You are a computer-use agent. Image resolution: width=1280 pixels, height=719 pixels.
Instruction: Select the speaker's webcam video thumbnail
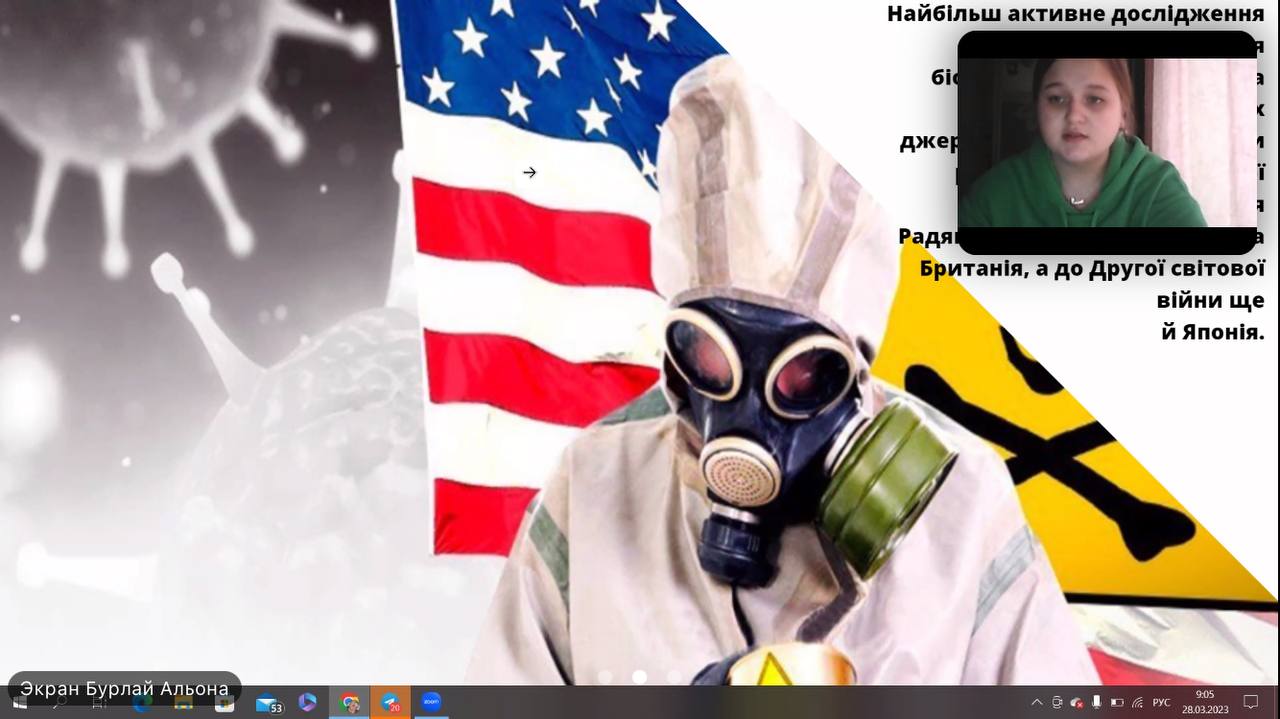1107,142
